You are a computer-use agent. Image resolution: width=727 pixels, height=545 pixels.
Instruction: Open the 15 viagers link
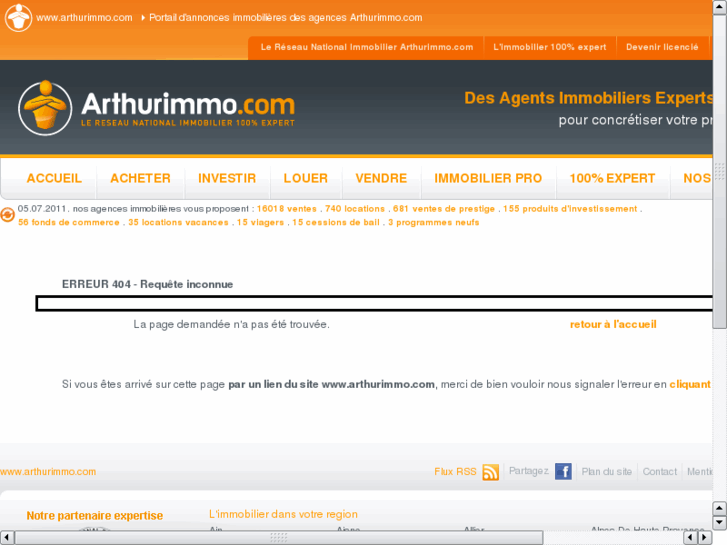(x=261, y=223)
